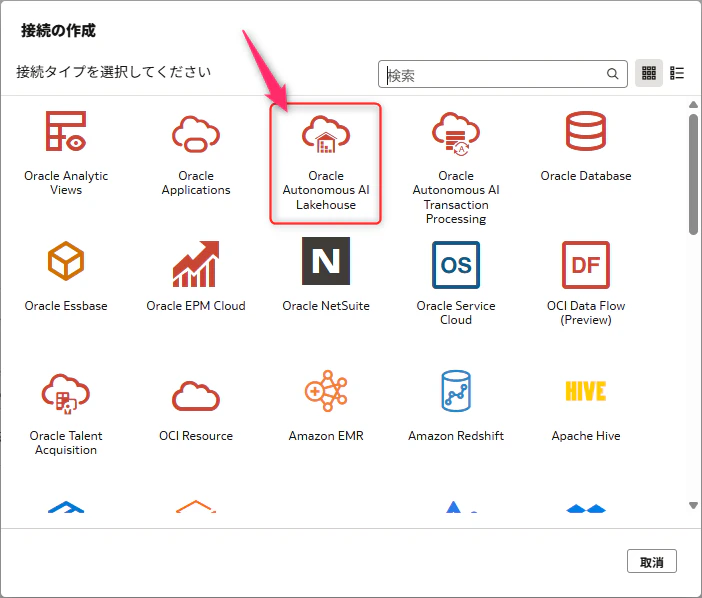Click Oracle Autonomous AI Transaction Processing label
702x598 pixels.
(456, 197)
